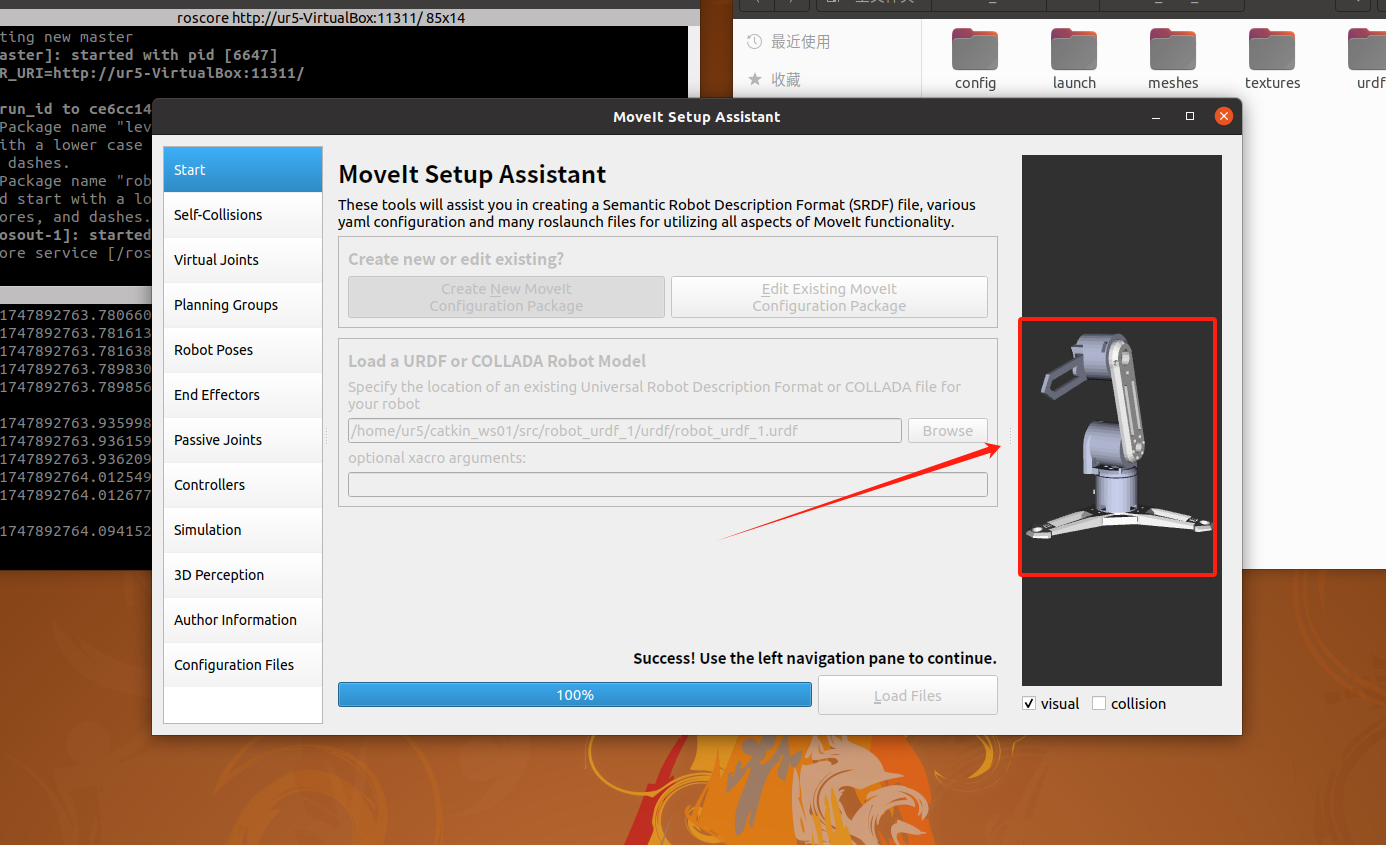
Task: Open Passive Joints pane
Action: click(x=243, y=440)
